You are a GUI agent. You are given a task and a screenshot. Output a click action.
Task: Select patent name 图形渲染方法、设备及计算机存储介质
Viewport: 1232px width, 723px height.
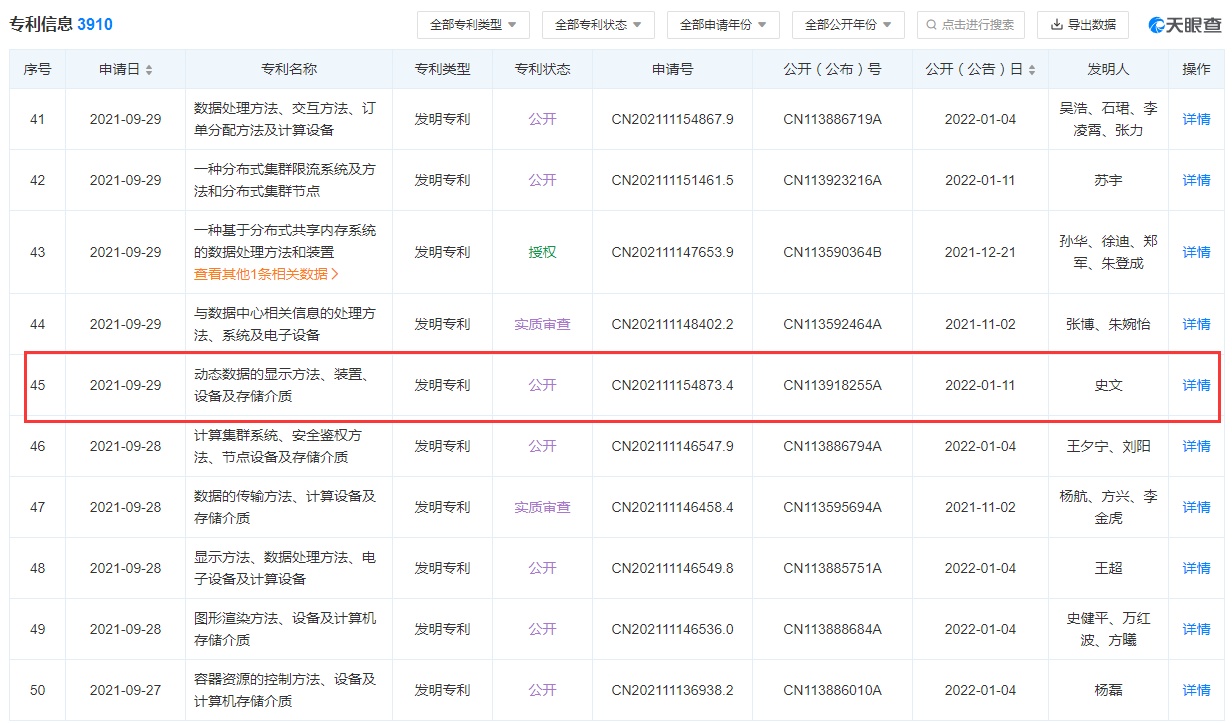[x=285, y=629]
